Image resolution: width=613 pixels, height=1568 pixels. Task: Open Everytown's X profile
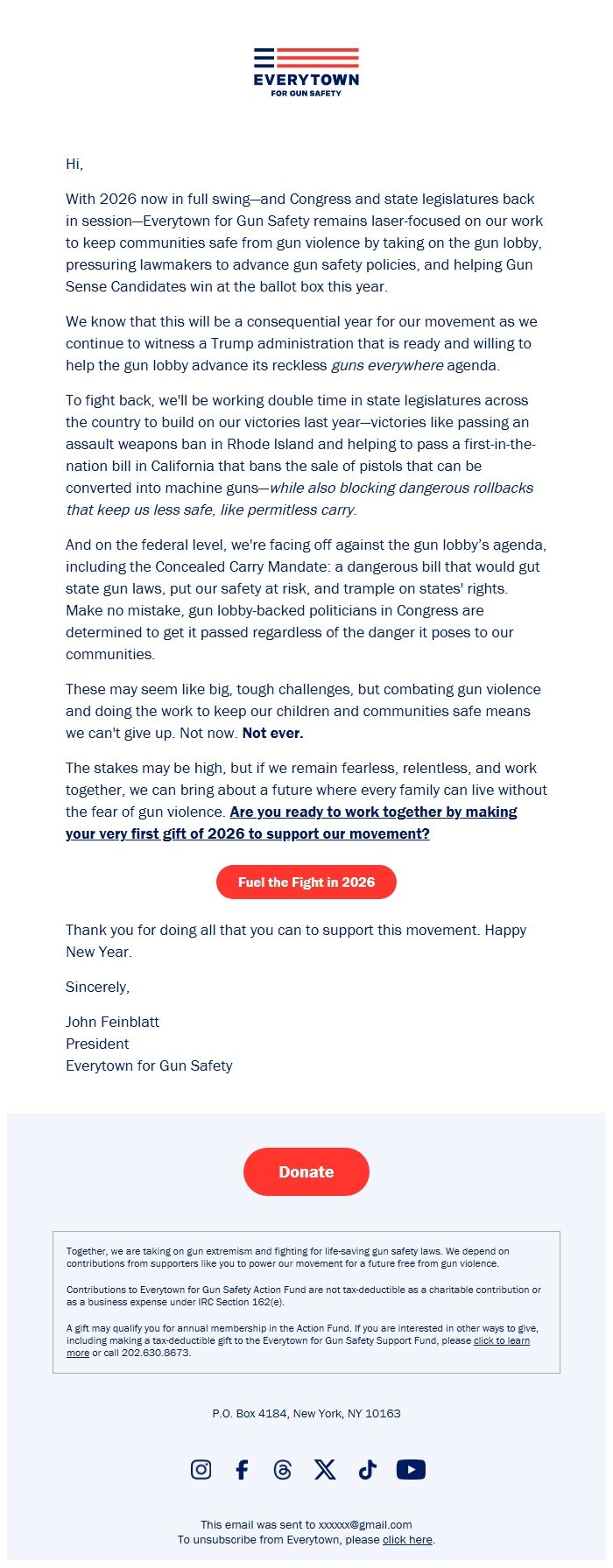[325, 1470]
